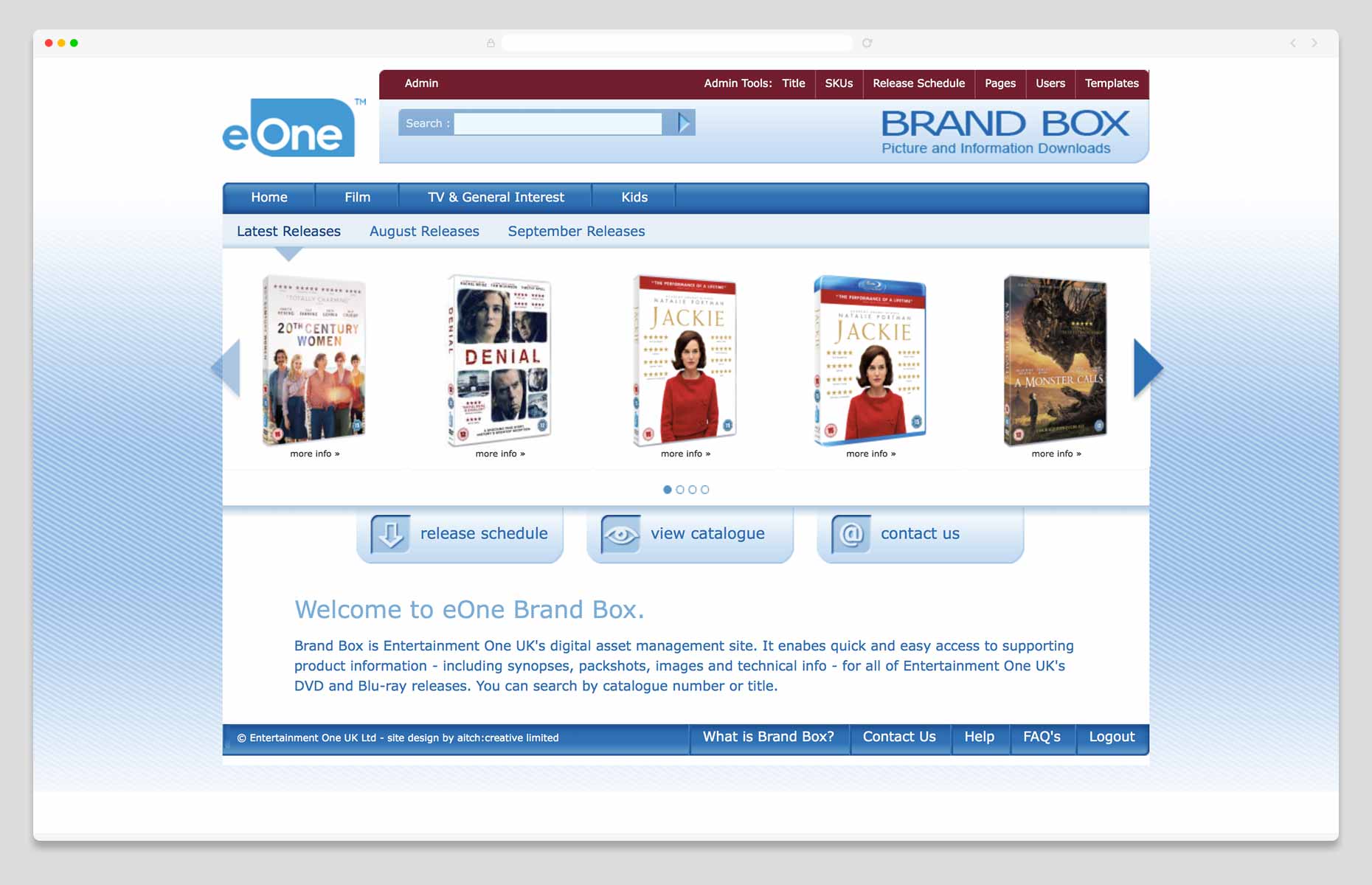Click the contact us @ icon
The image size is (1372, 885).
pyautogui.click(x=850, y=533)
